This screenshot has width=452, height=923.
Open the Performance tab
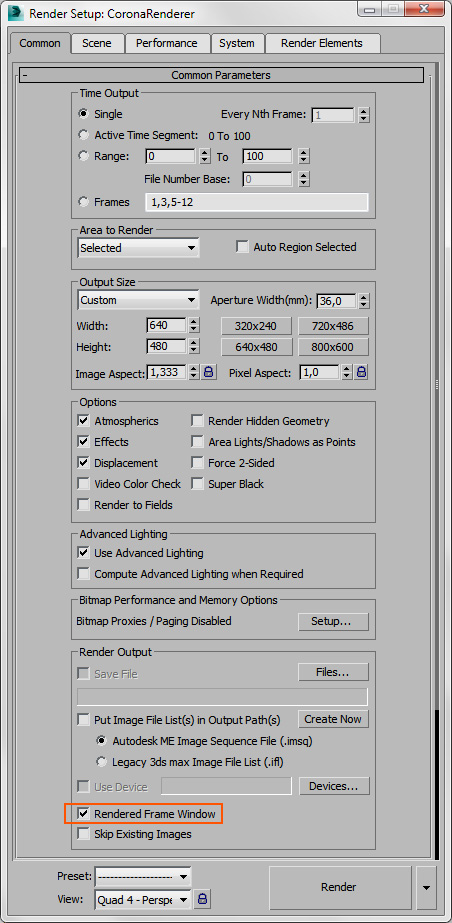[x=167, y=43]
